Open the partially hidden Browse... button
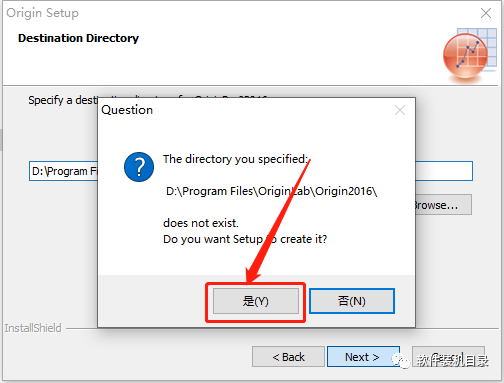This screenshot has width=504, height=383. click(443, 205)
